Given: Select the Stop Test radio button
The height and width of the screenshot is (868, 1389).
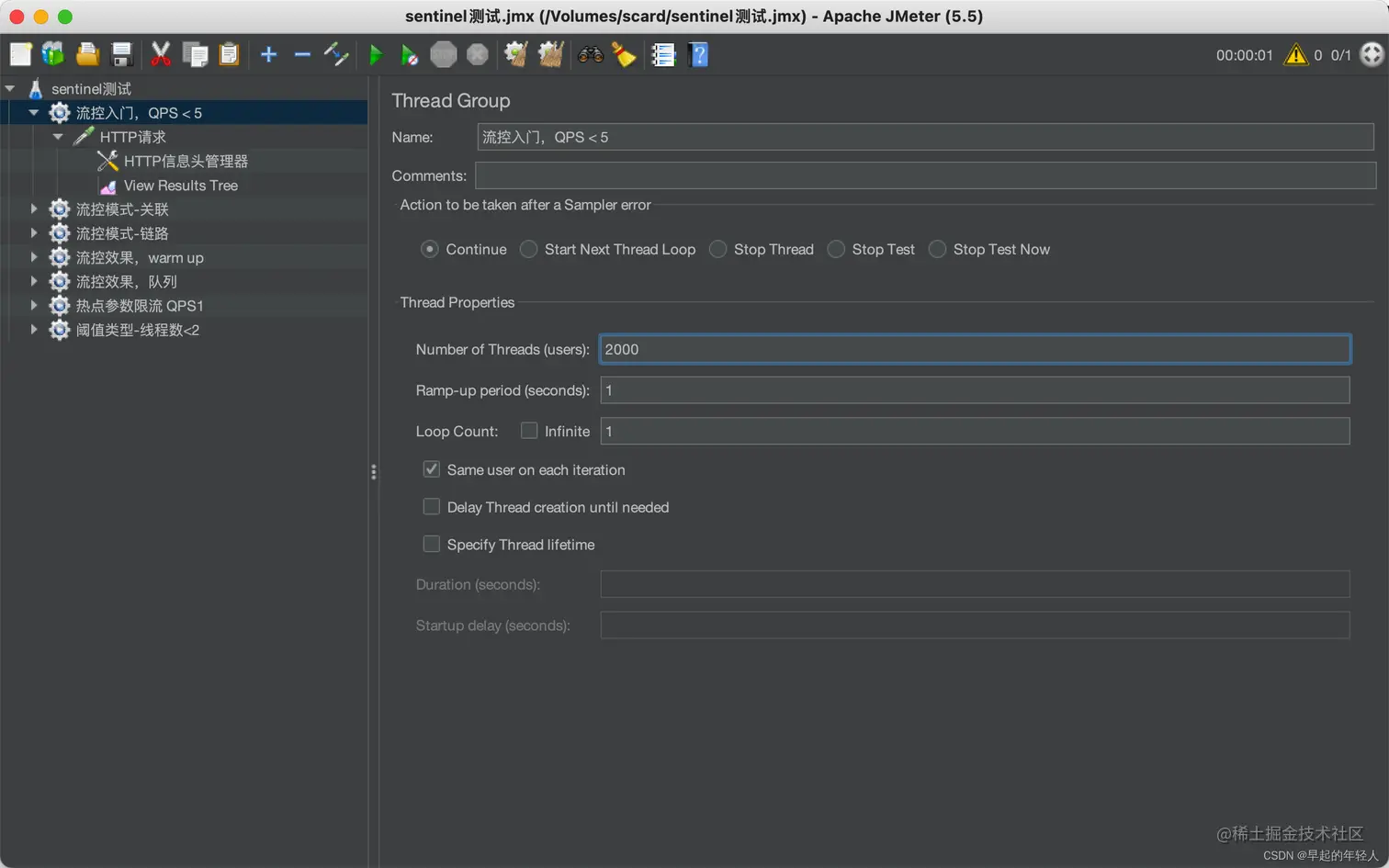Looking at the screenshot, I should [836, 249].
